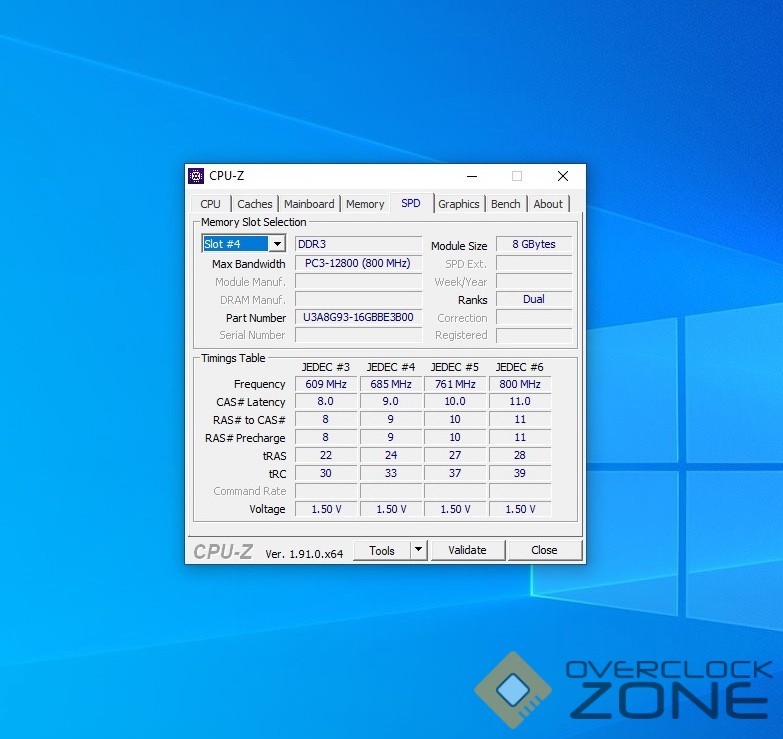Select the Mainboard tab
The image size is (783, 739).
pyautogui.click(x=309, y=204)
